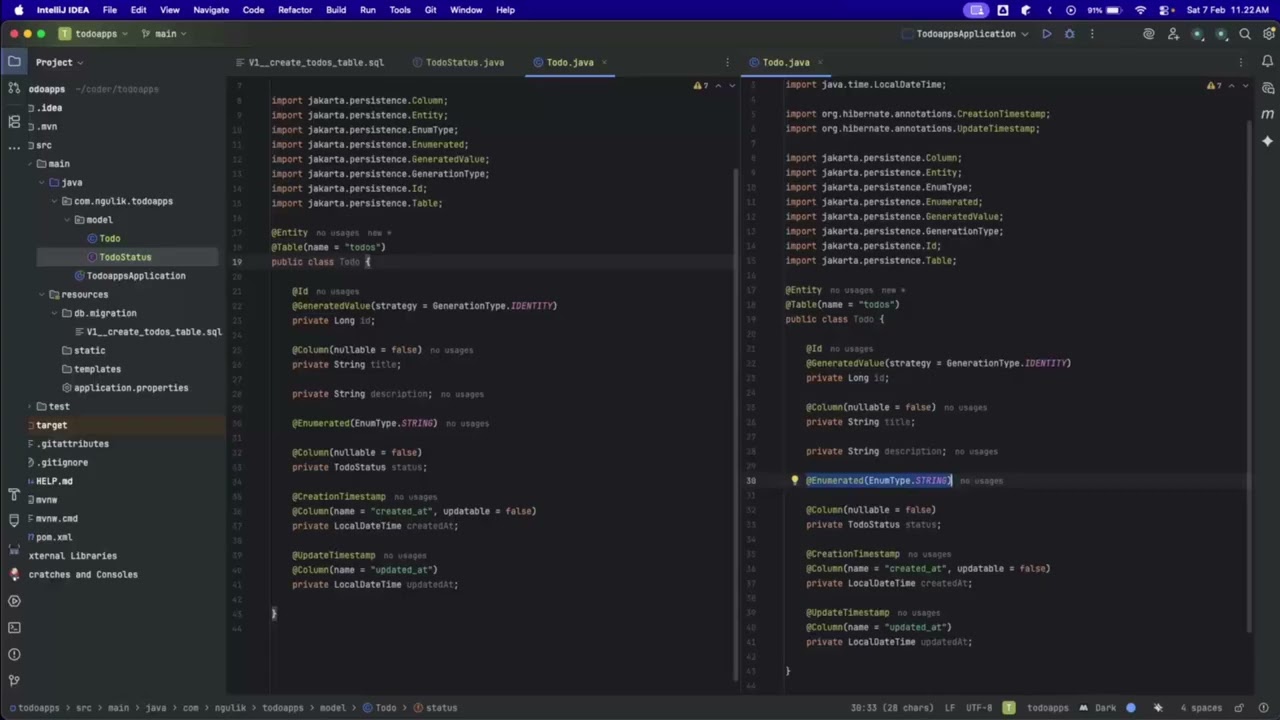This screenshot has height=720, width=1280.
Task: Select TodoappsApplication in project tree
Action: click(x=136, y=276)
